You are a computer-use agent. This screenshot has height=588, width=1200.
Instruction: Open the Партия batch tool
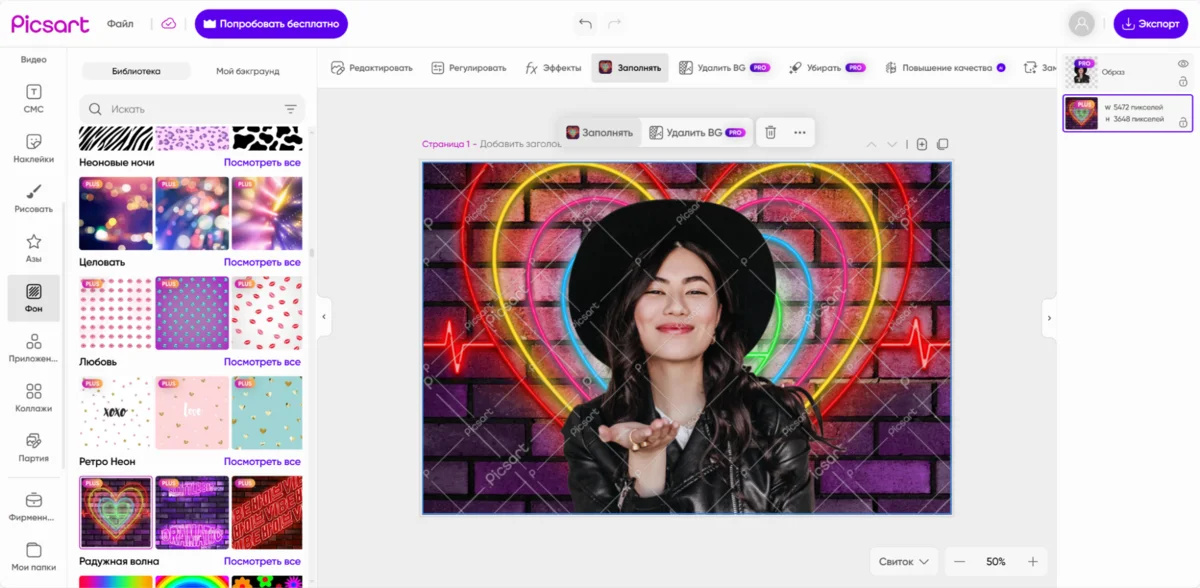33,447
